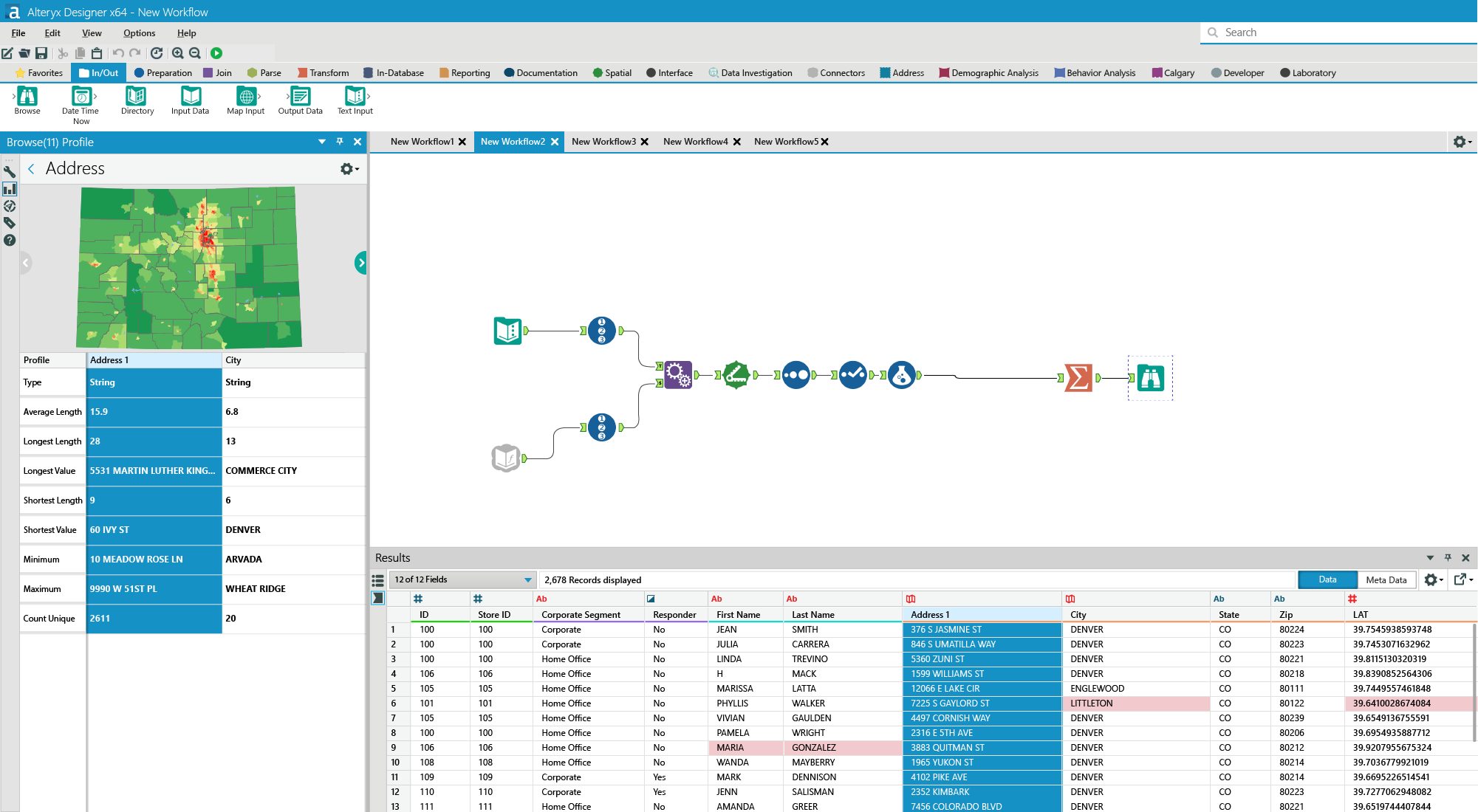Click the Map Input tool icon

pos(246,97)
